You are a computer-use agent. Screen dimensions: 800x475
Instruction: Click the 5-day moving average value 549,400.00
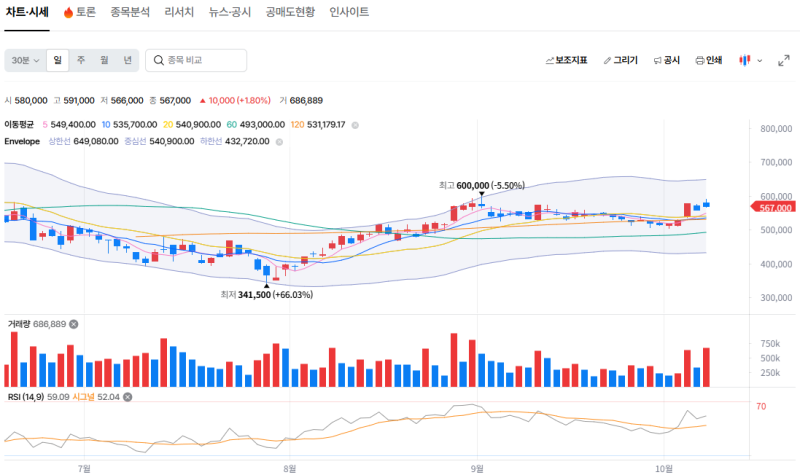(73, 124)
